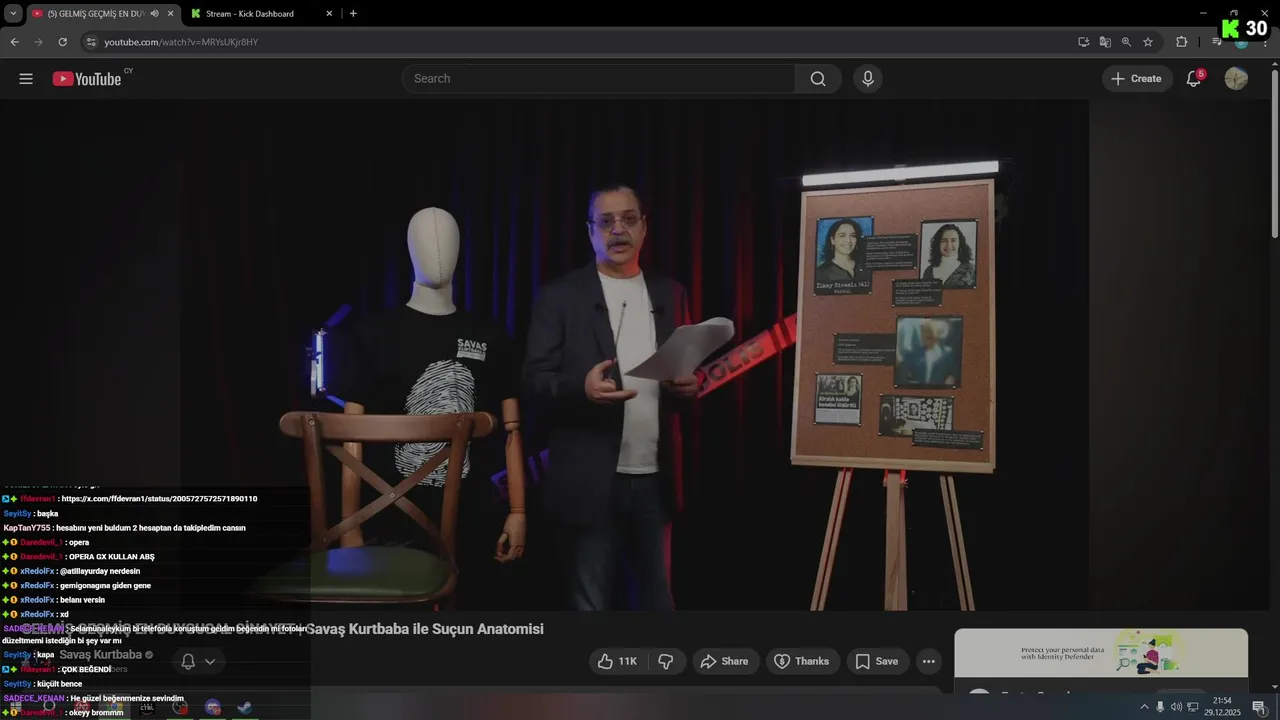1280x720 pixels.
Task: Click chat message 'OPERA GX KULLAN ABŞ'
Action: (x=111, y=557)
